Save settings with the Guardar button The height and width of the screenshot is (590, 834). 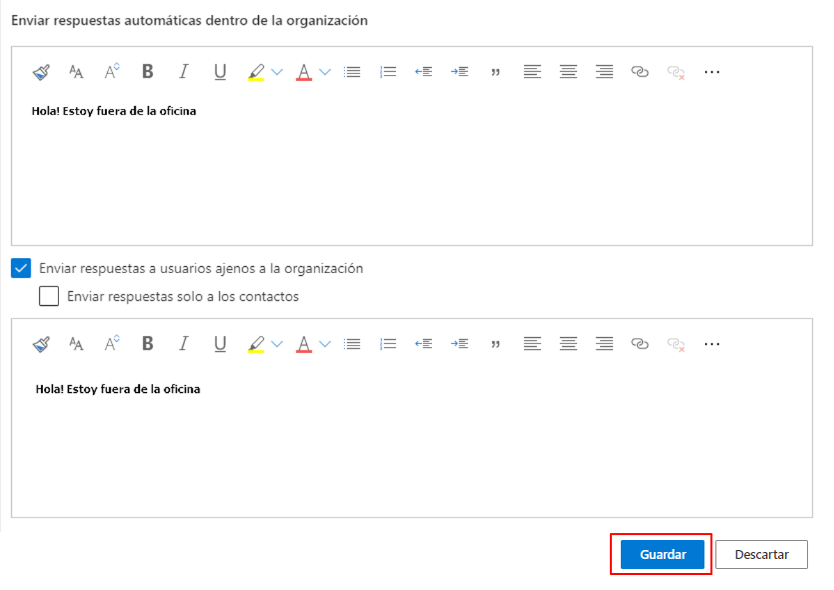[x=662, y=554]
